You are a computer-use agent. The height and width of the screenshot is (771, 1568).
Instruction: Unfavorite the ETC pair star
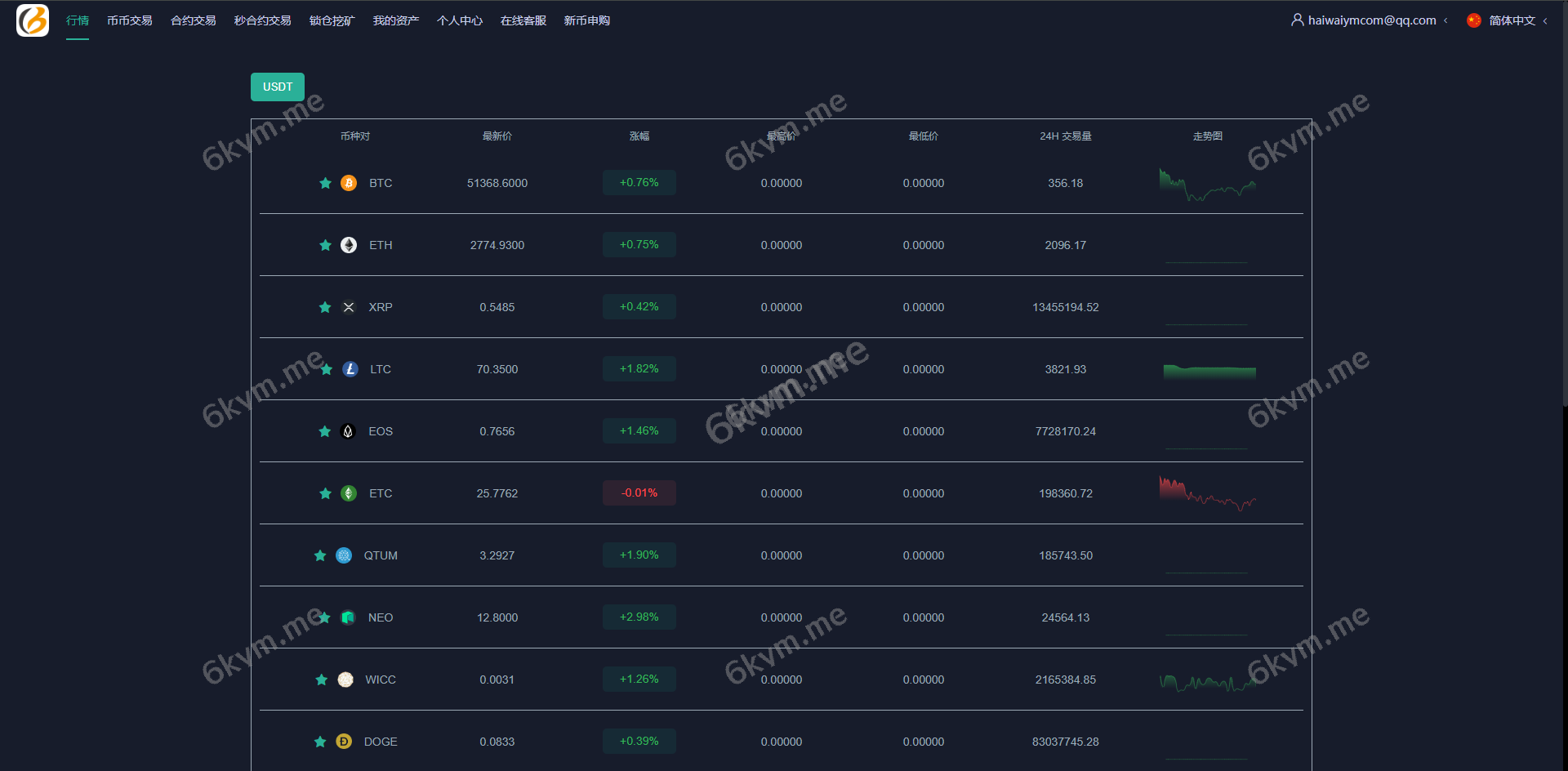pos(325,493)
